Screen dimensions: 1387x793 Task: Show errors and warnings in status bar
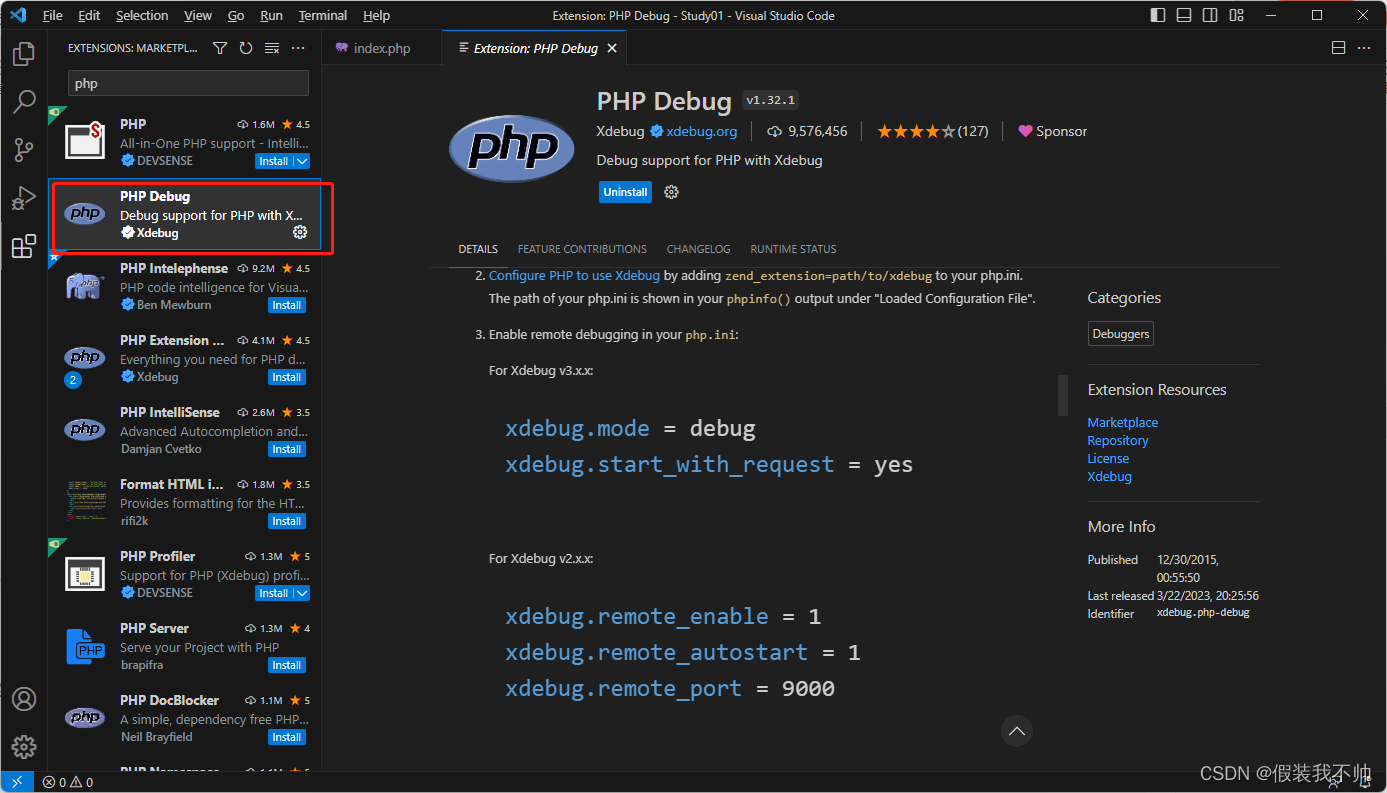click(68, 782)
